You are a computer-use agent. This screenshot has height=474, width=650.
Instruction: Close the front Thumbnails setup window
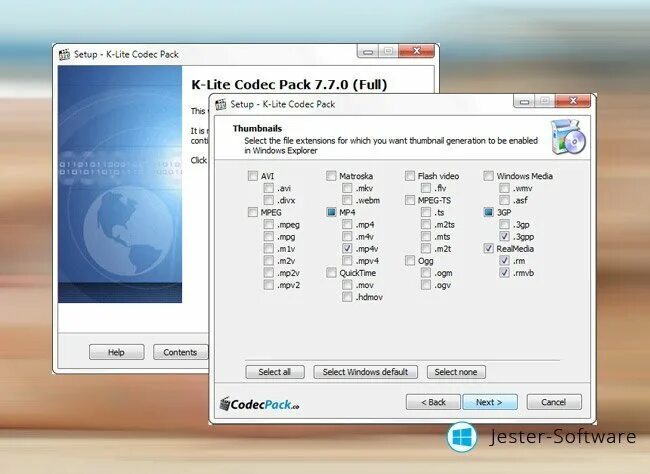573,101
